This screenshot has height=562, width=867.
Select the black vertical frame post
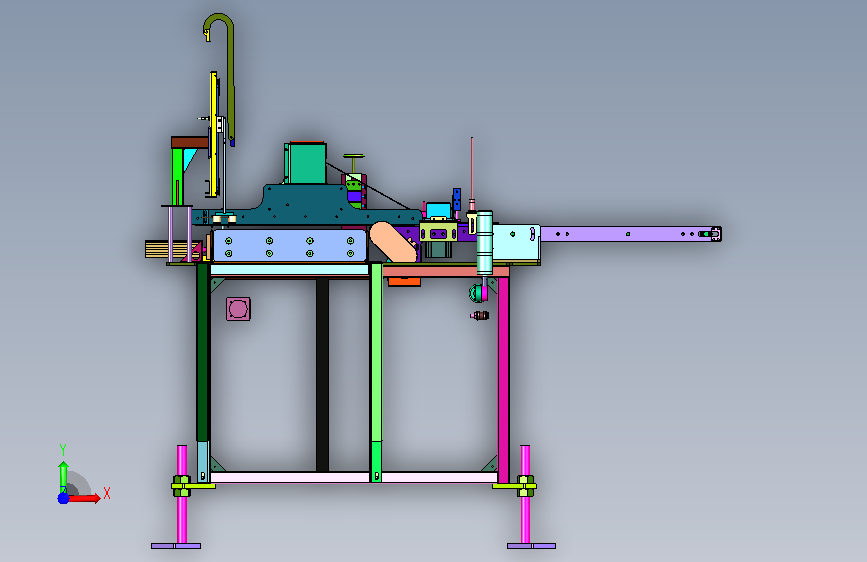coord(322,375)
